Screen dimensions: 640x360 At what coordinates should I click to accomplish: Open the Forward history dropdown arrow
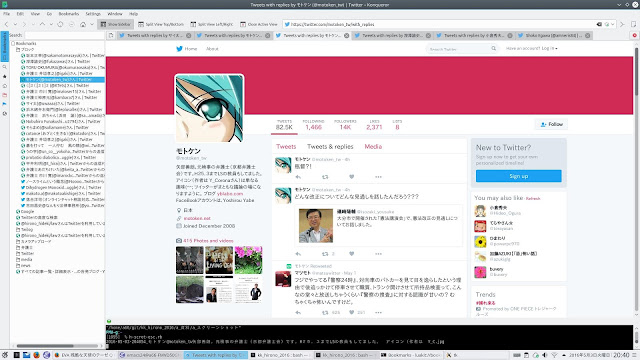(x=33, y=24)
